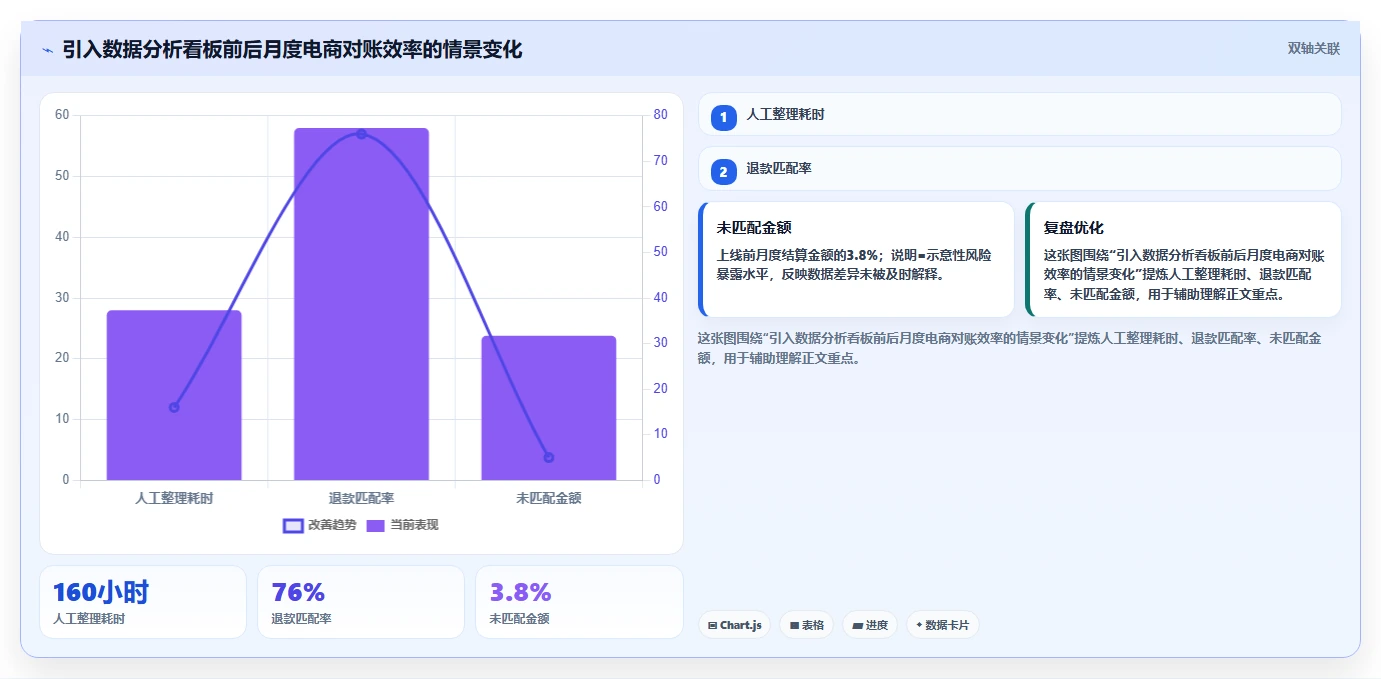
Task: Click the icon in the 表格 tag
Action: click(794, 625)
